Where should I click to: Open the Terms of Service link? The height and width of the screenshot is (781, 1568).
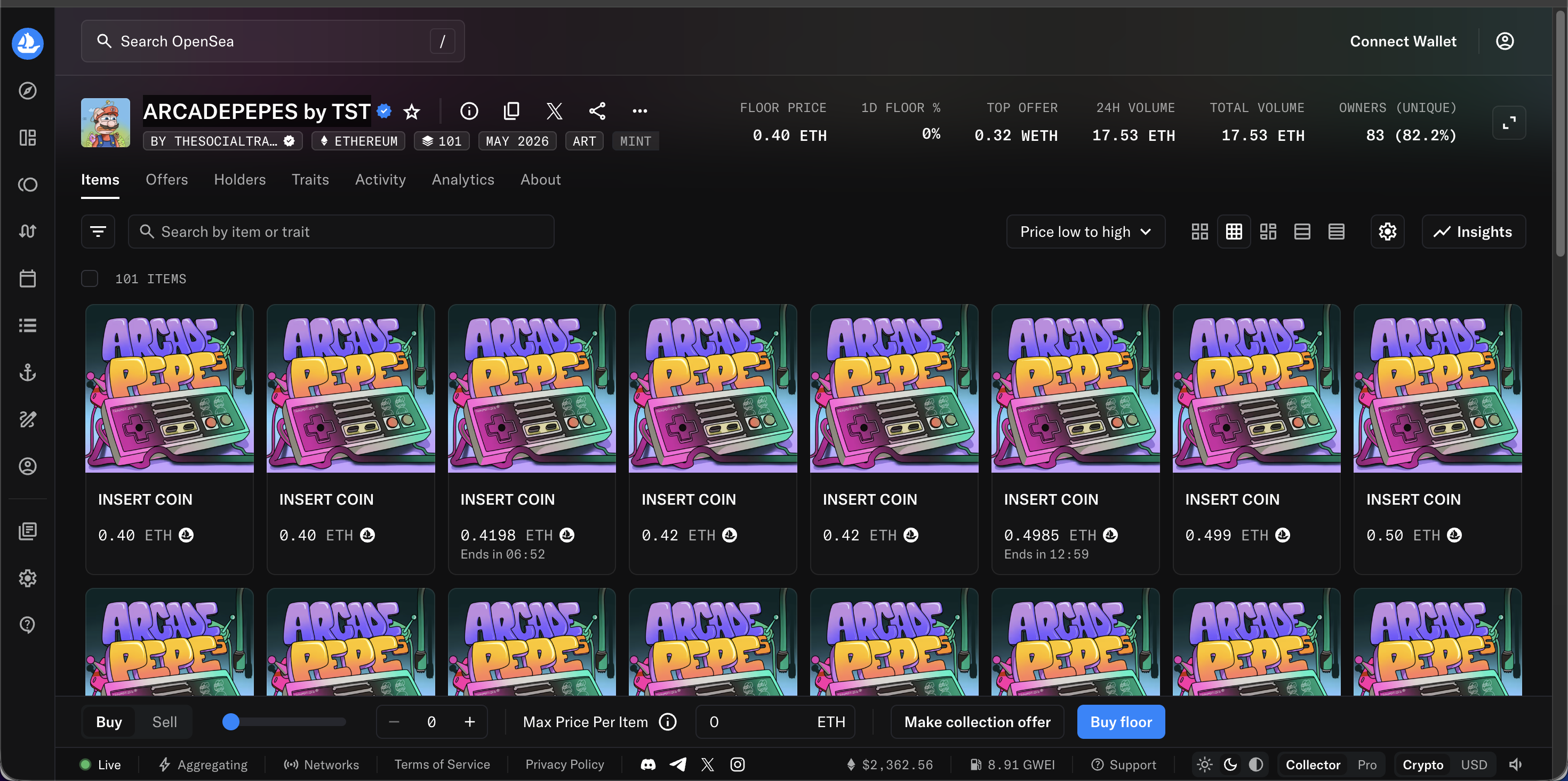(x=442, y=764)
